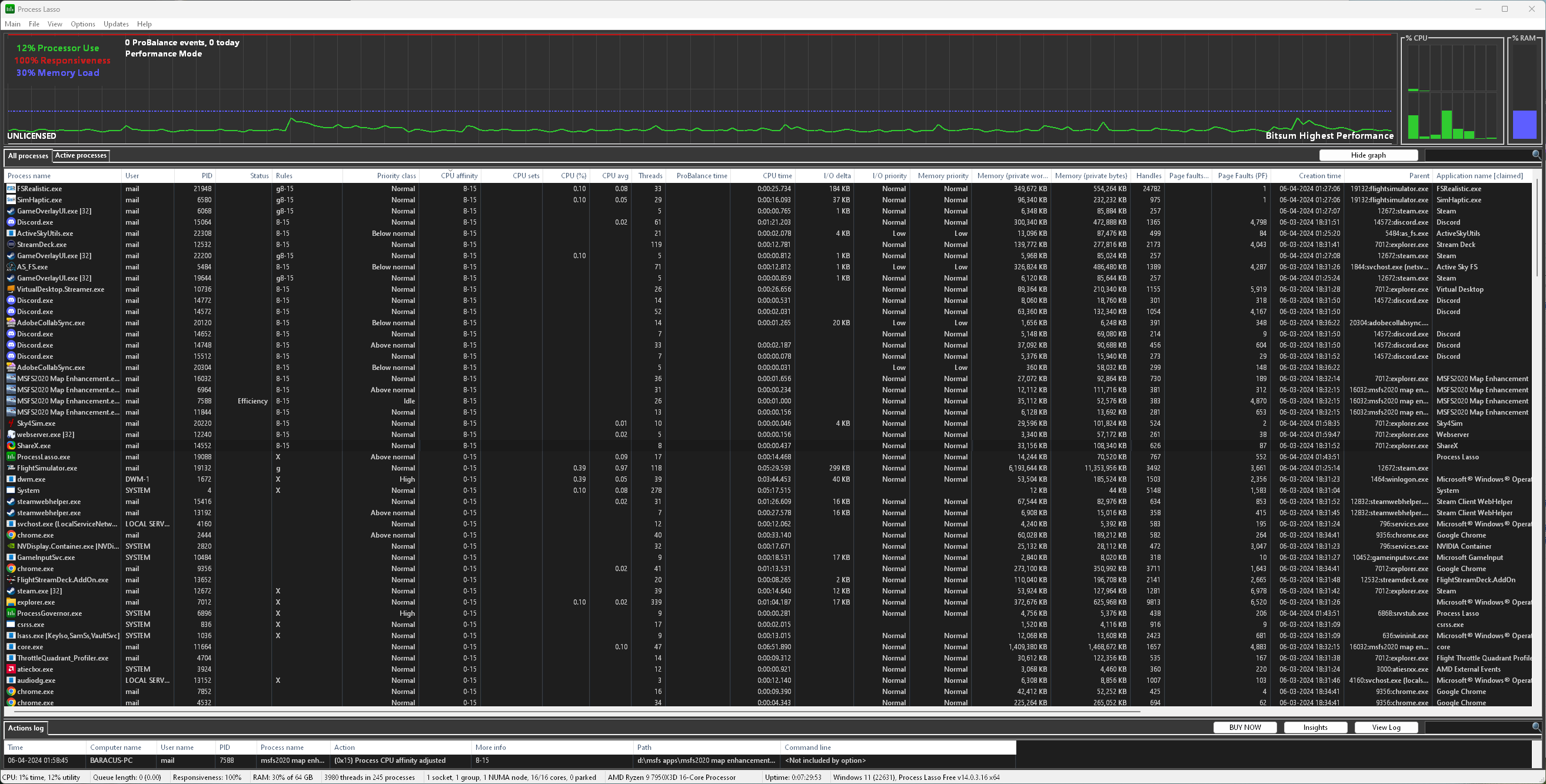Click the explorer.exe folder icon
Viewport: 1546px width, 784px height.
[11, 602]
